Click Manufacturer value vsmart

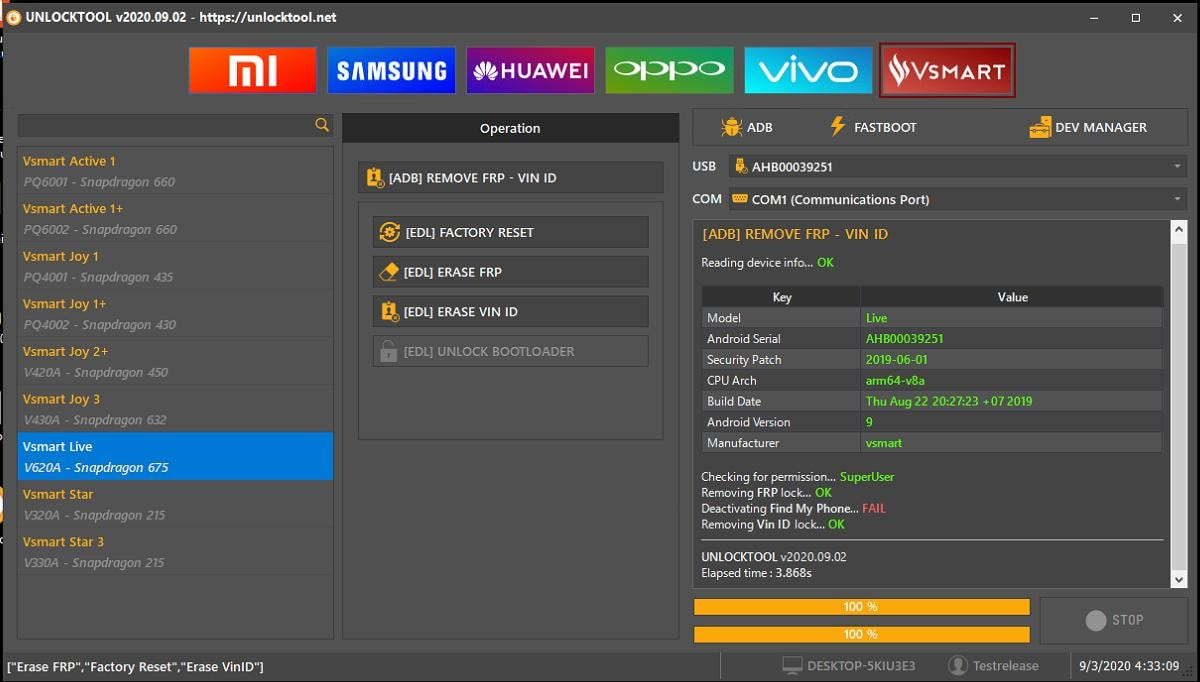coord(882,443)
